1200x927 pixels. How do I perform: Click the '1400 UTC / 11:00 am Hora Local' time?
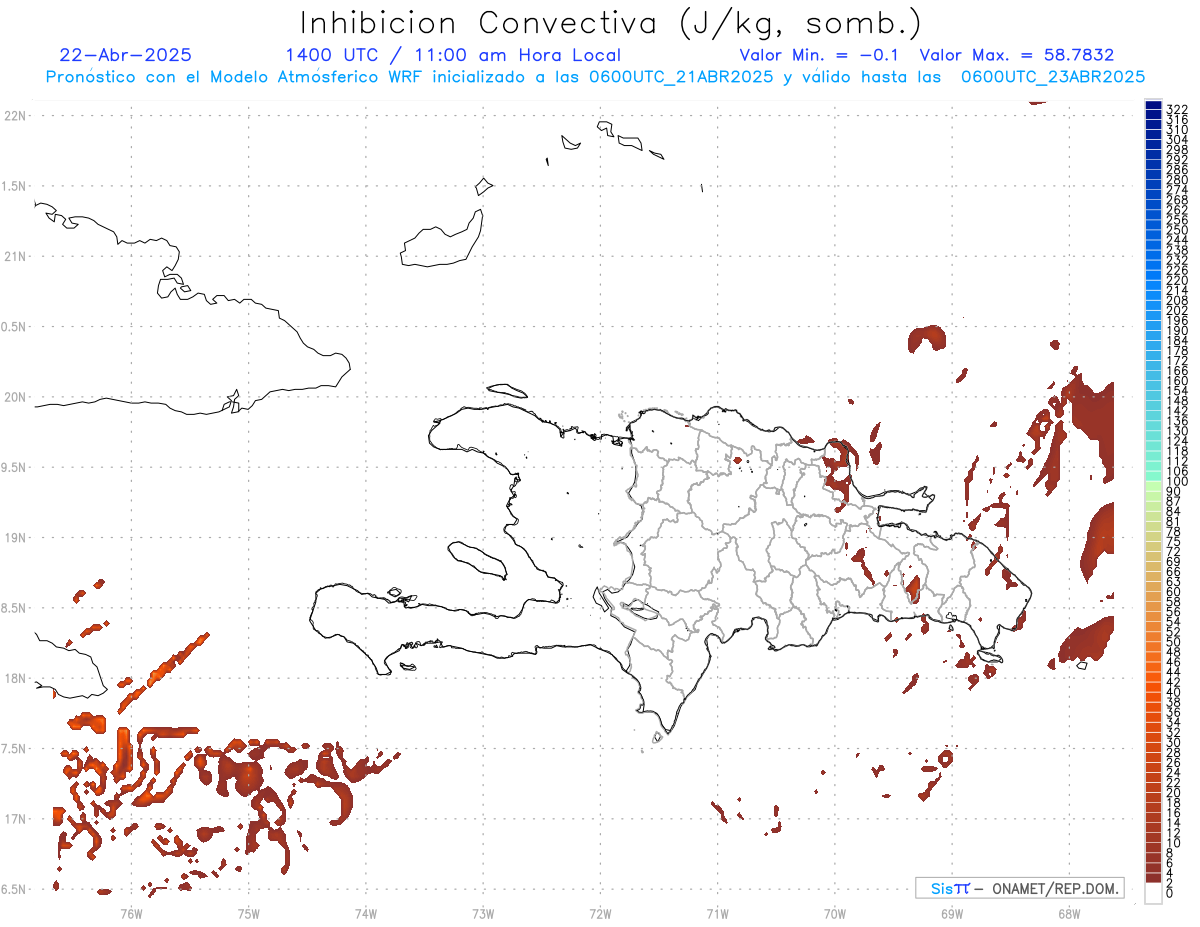(453, 55)
